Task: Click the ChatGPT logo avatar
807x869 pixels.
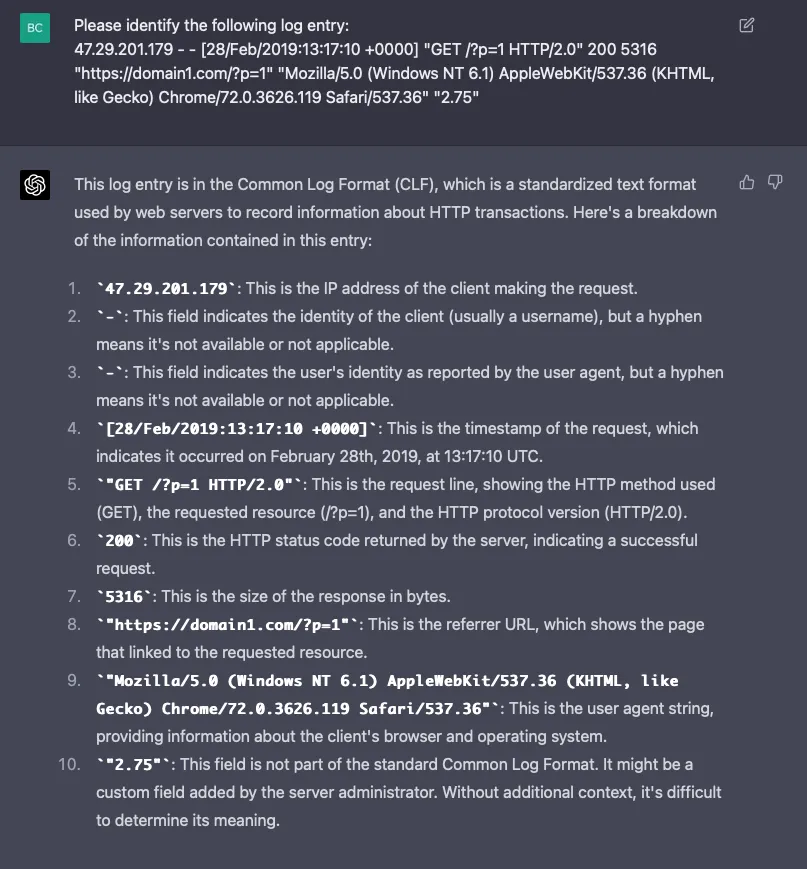Action: (35, 185)
